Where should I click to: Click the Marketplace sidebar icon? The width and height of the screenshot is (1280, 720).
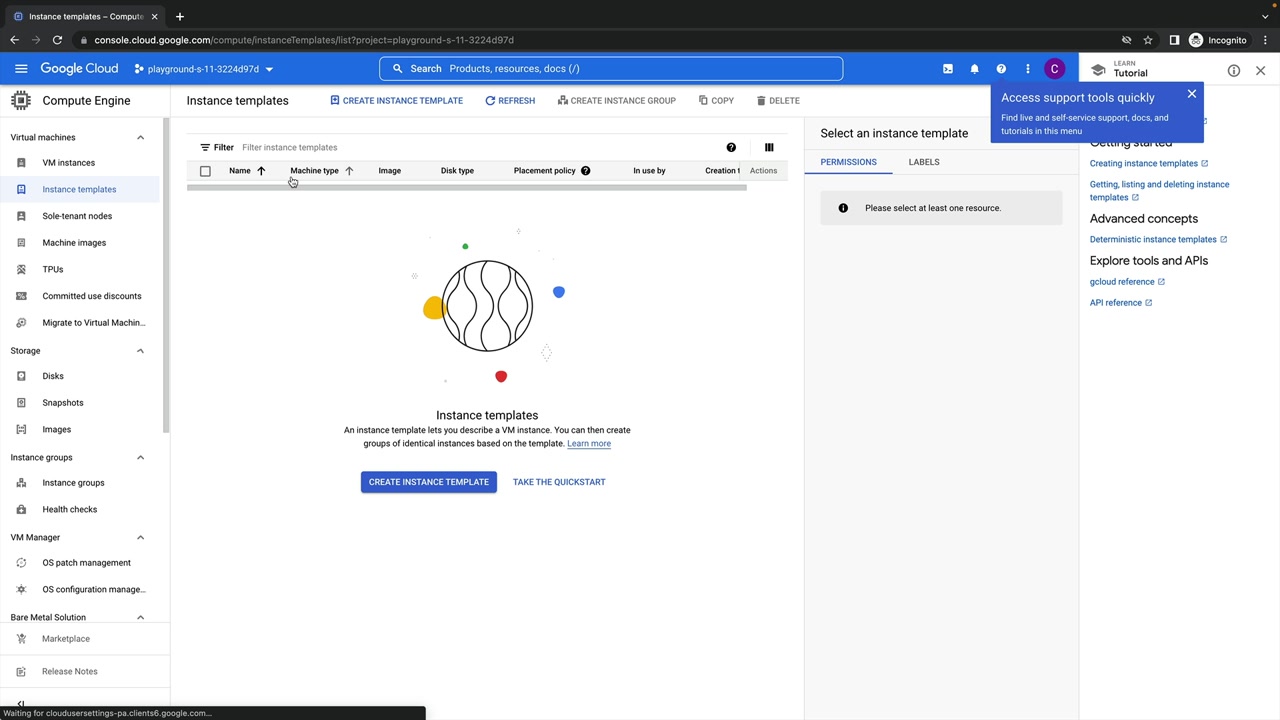(21, 639)
